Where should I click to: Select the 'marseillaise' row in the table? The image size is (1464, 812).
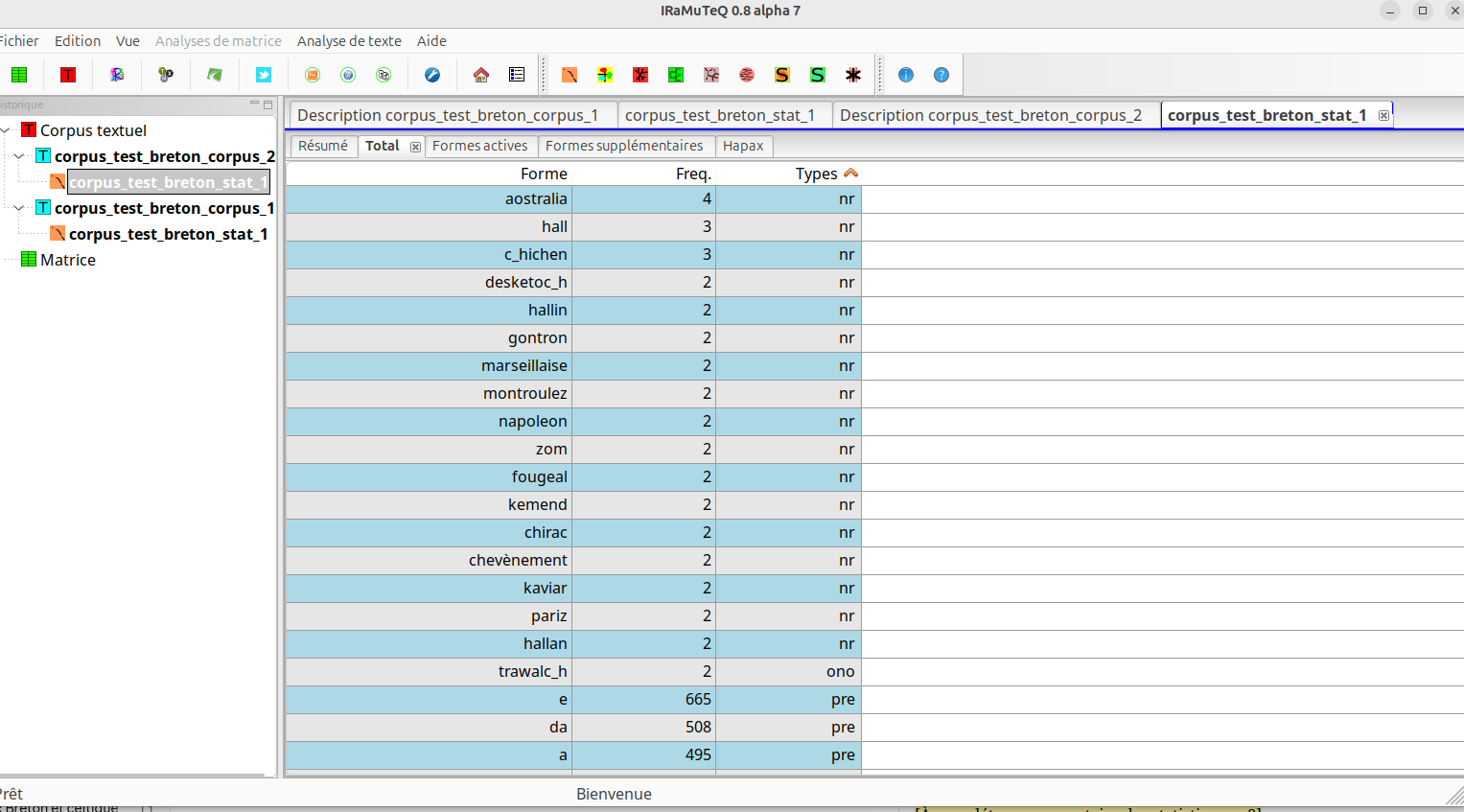(x=573, y=365)
